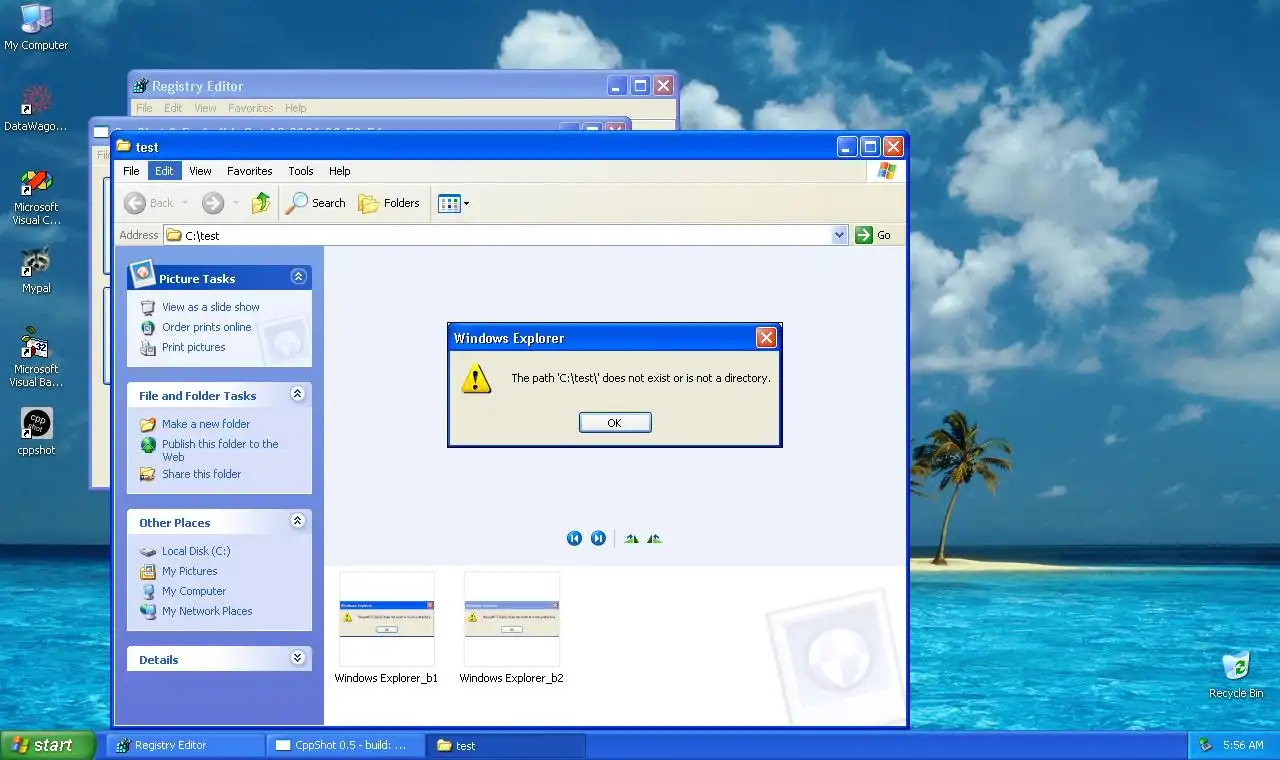Select Windows Explorer_b2 thumbnail

point(511,627)
